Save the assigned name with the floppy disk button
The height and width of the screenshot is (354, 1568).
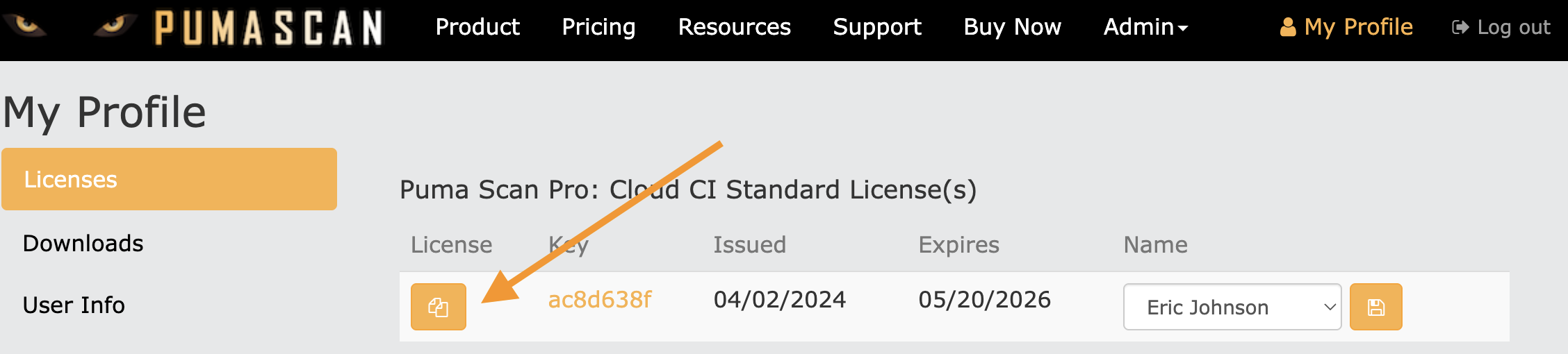coord(1375,307)
